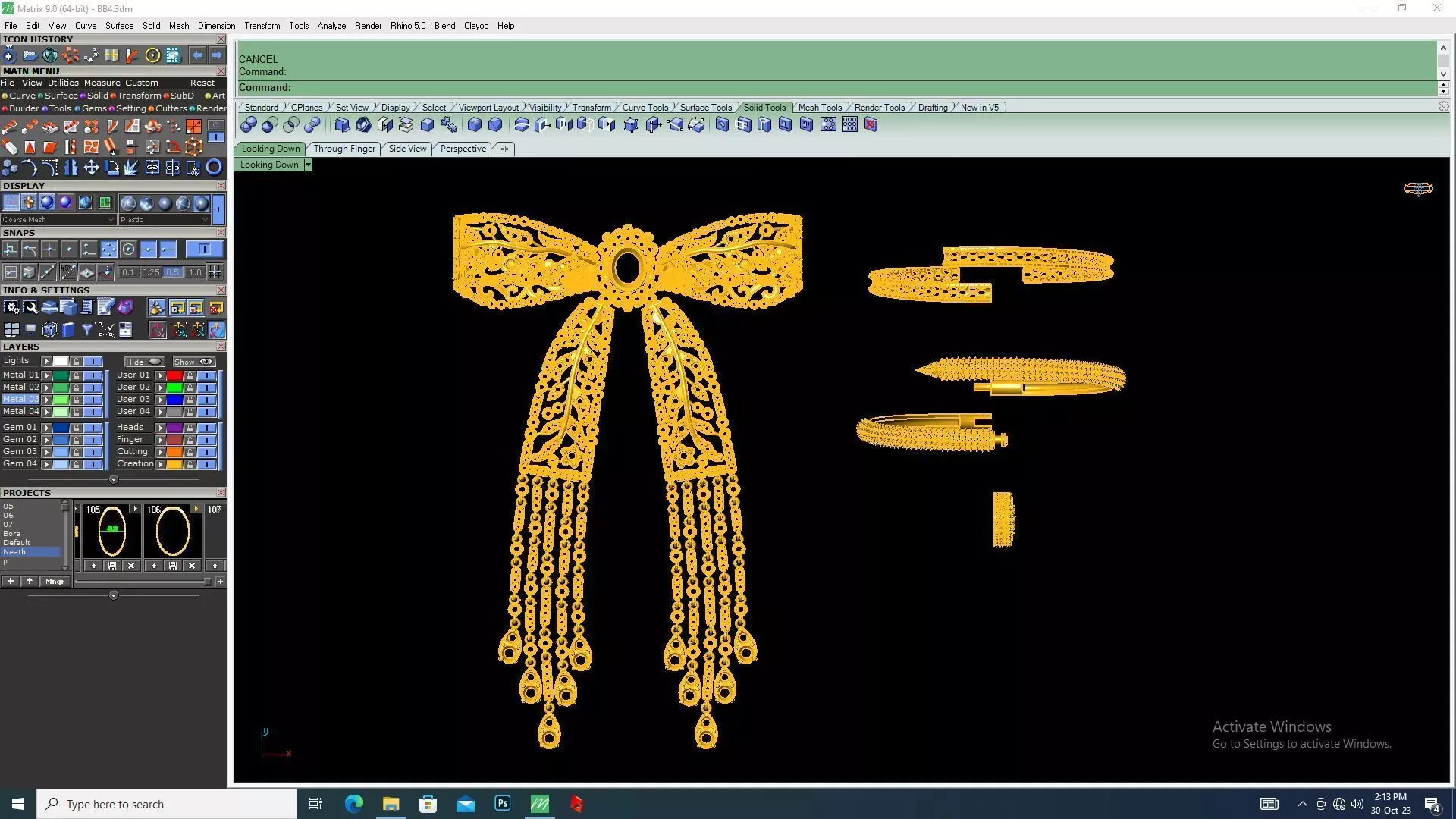The width and height of the screenshot is (1456, 819).
Task: Click the blue torus ring tool icon
Action: pos(214,168)
